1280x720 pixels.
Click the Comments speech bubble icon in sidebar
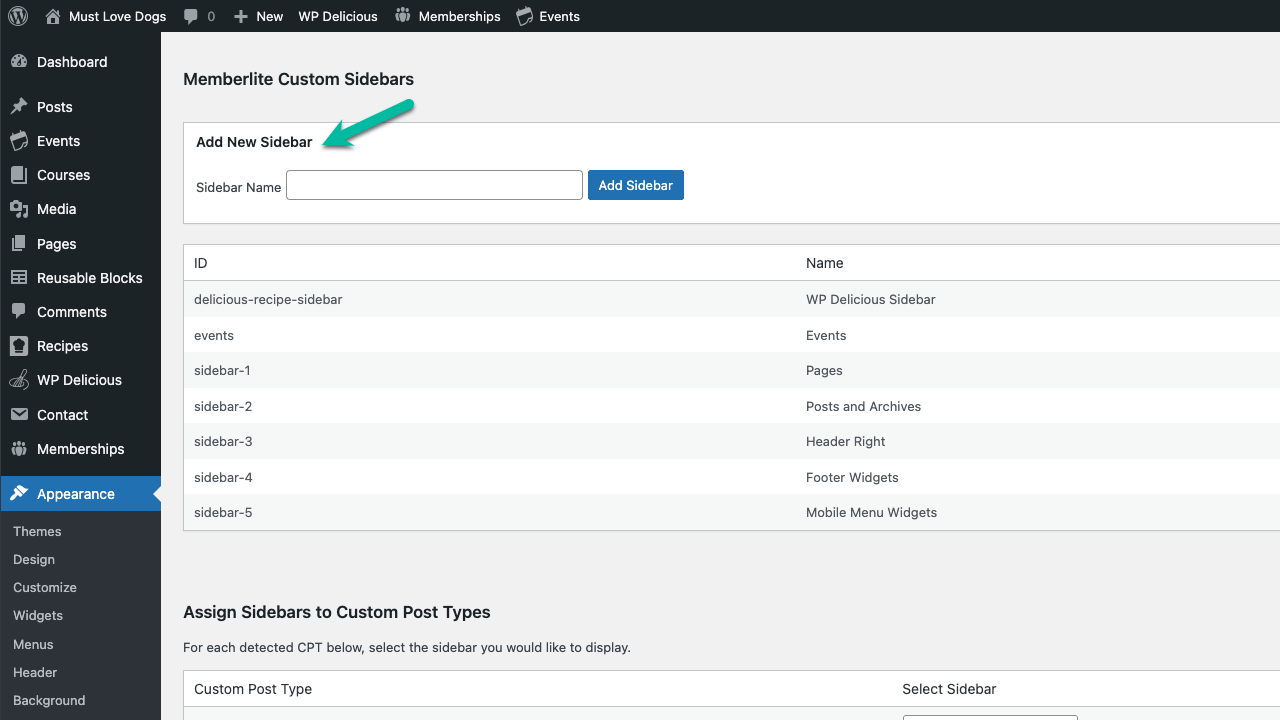pyautogui.click(x=19, y=312)
